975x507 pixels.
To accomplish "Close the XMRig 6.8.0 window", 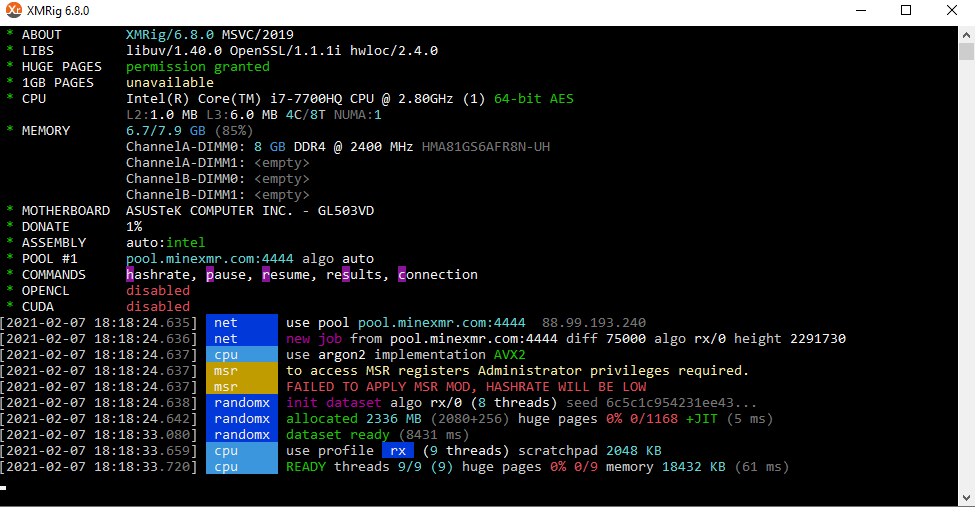I will click(952, 11).
